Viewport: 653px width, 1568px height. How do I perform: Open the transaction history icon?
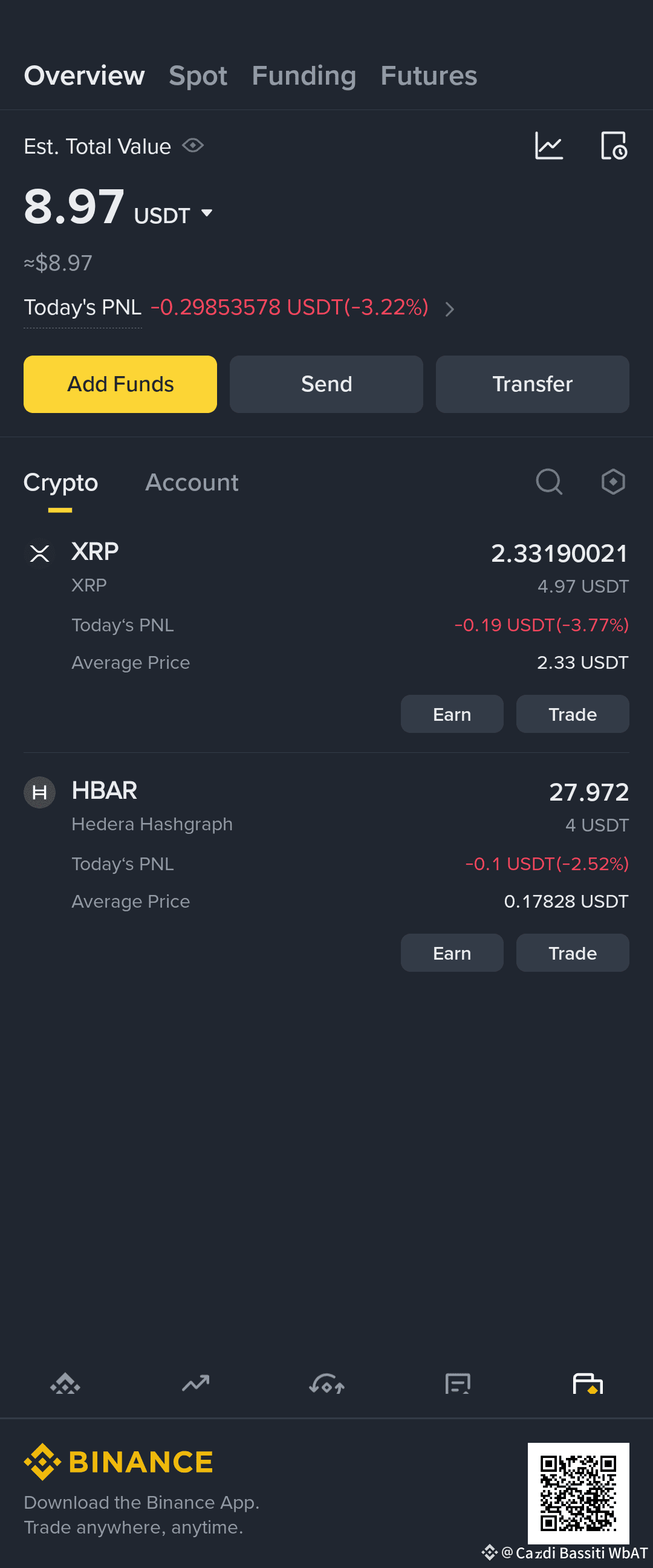point(614,146)
